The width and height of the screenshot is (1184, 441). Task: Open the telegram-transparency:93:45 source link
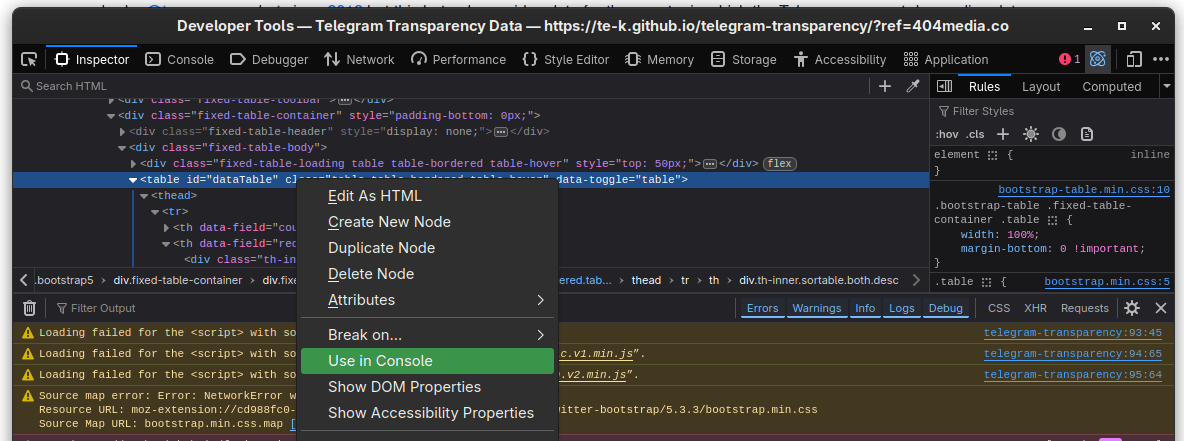(1072, 333)
